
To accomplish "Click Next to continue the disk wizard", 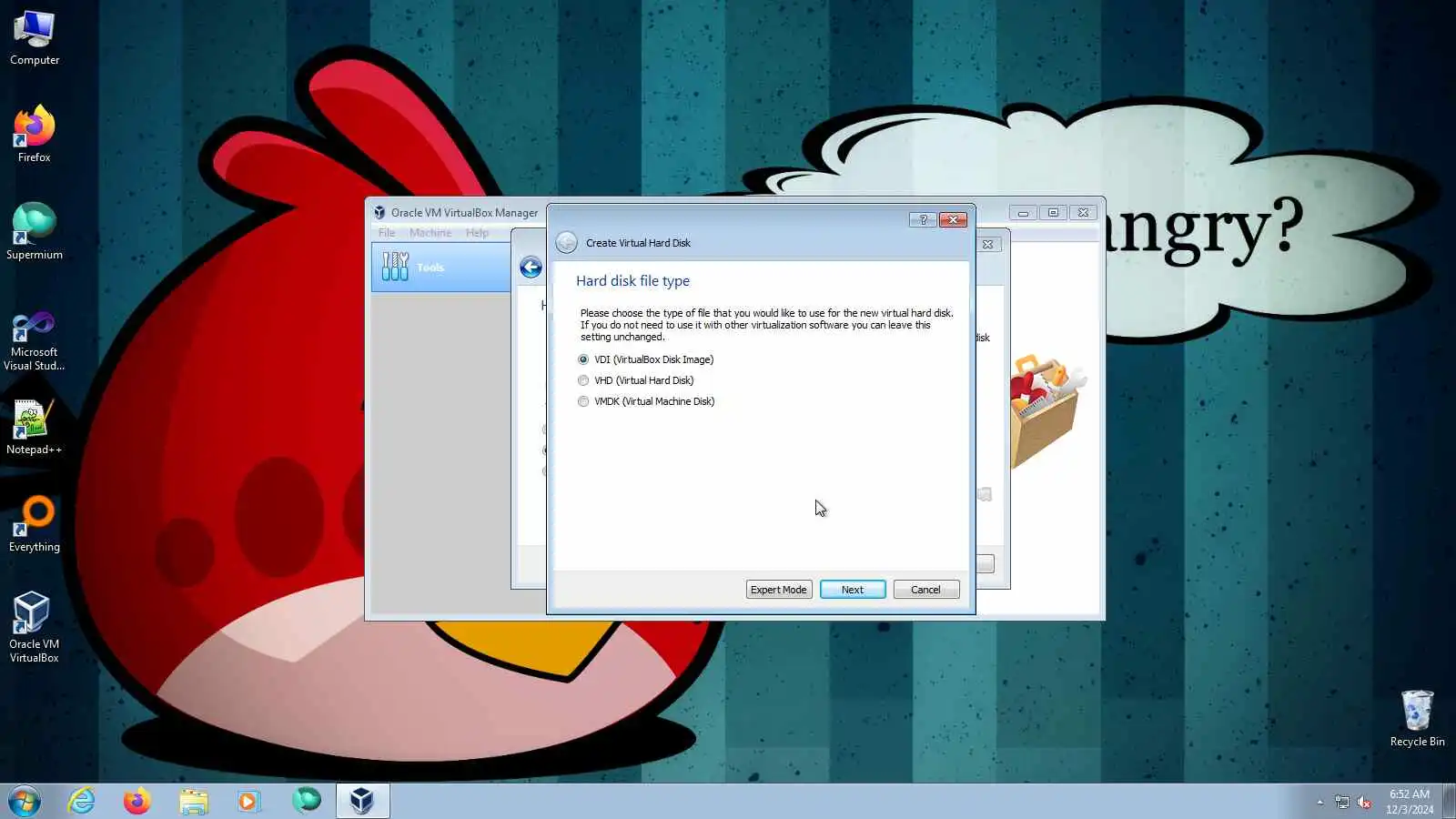I will 853,590.
